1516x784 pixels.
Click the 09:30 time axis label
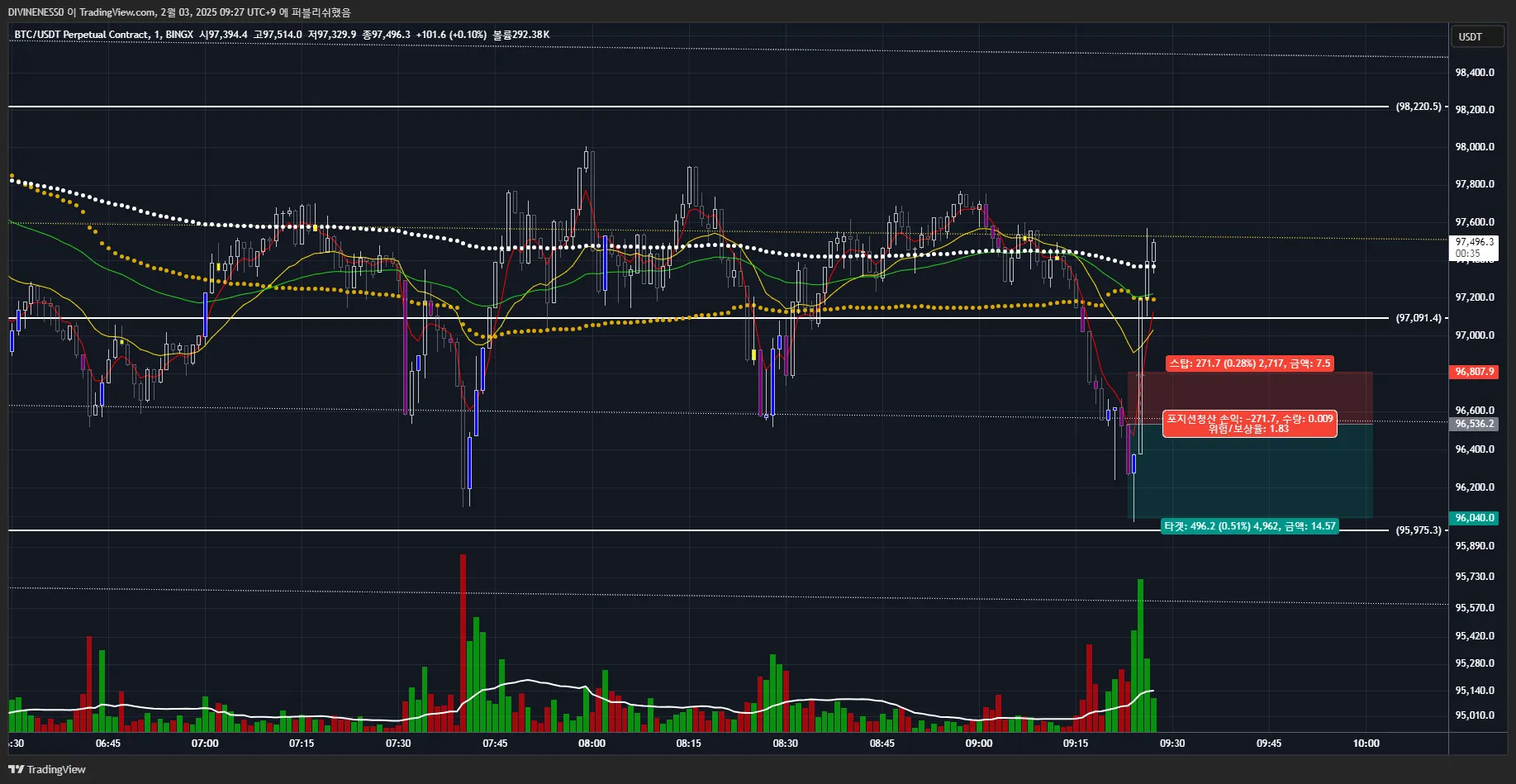pos(1172,744)
